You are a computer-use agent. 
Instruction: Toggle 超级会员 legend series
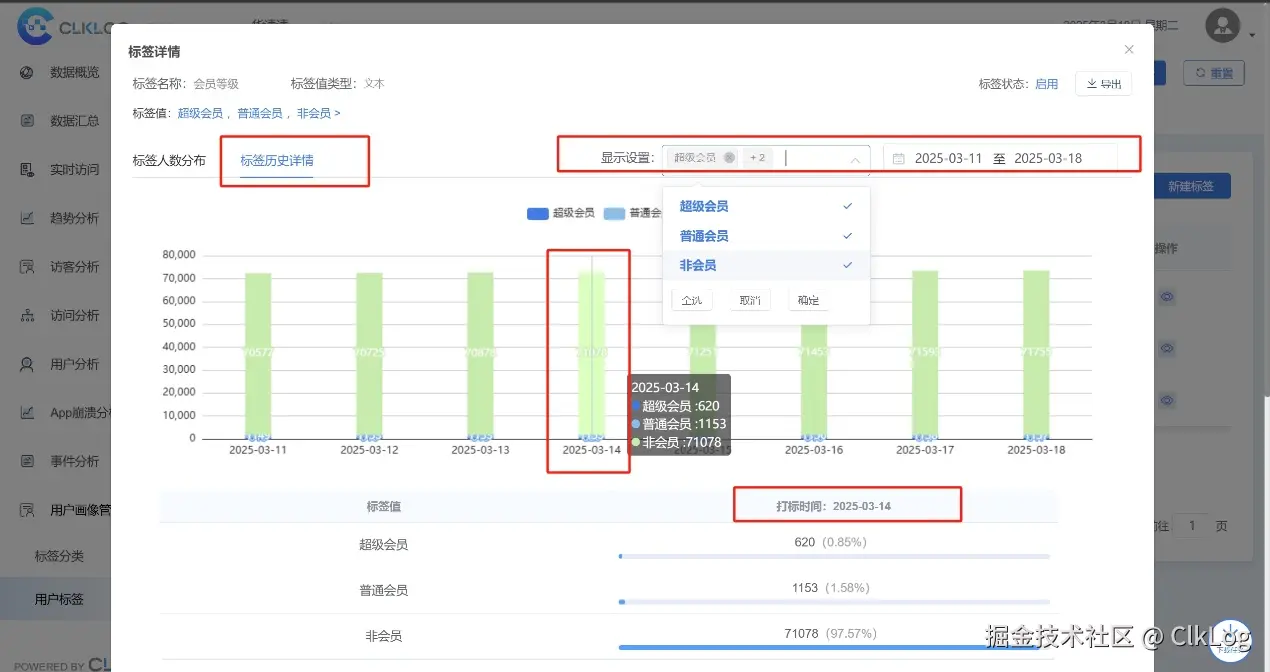pos(560,213)
